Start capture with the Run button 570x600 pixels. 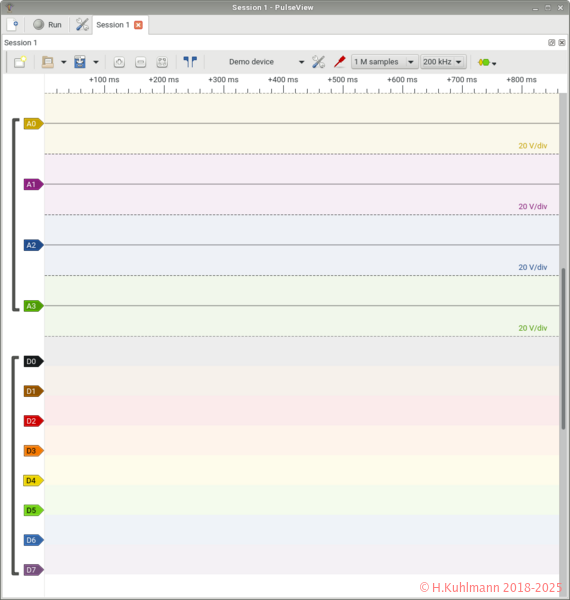47,25
